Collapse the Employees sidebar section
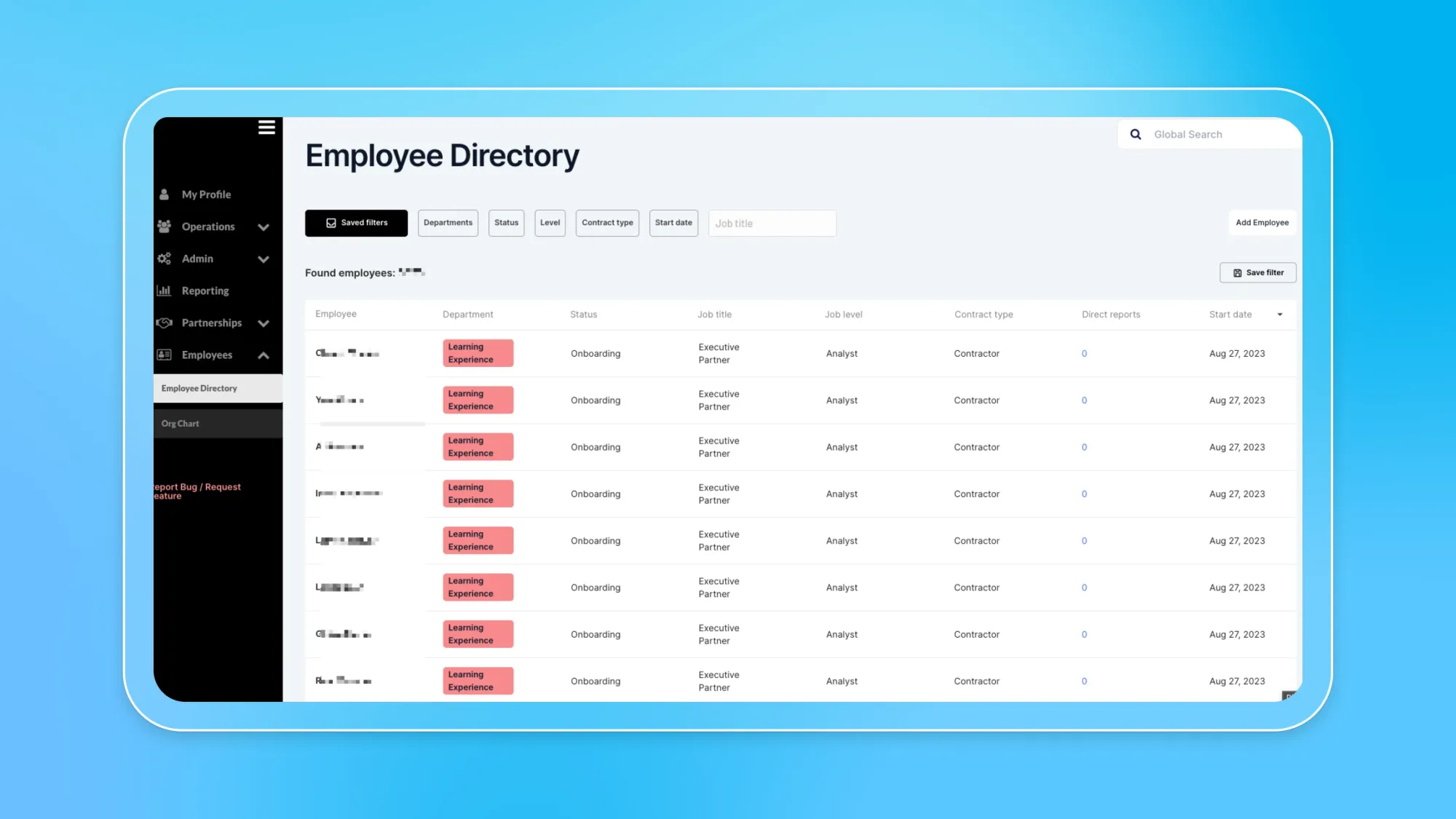The height and width of the screenshot is (819, 1456). (264, 355)
